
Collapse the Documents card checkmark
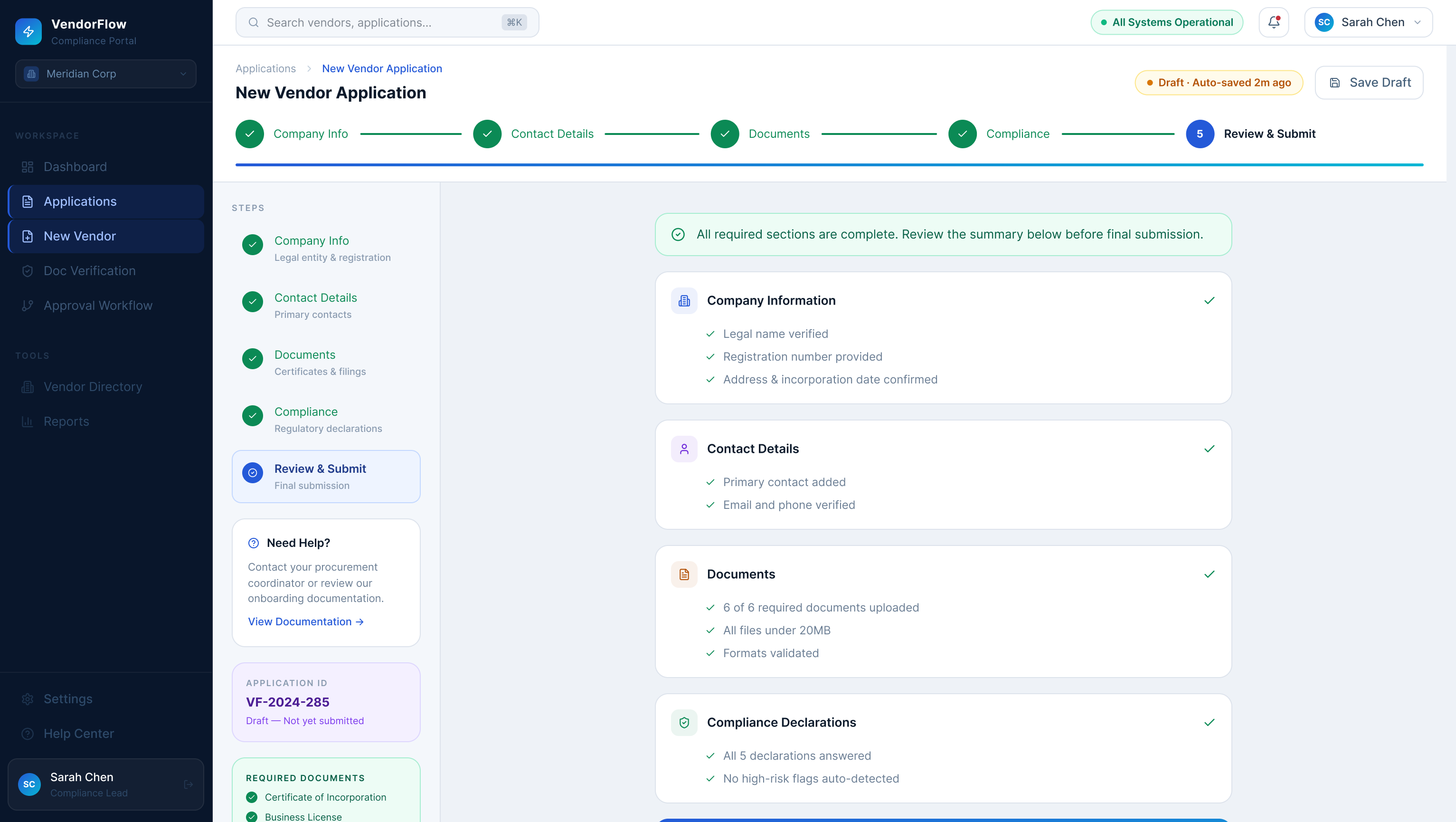click(1209, 574)
